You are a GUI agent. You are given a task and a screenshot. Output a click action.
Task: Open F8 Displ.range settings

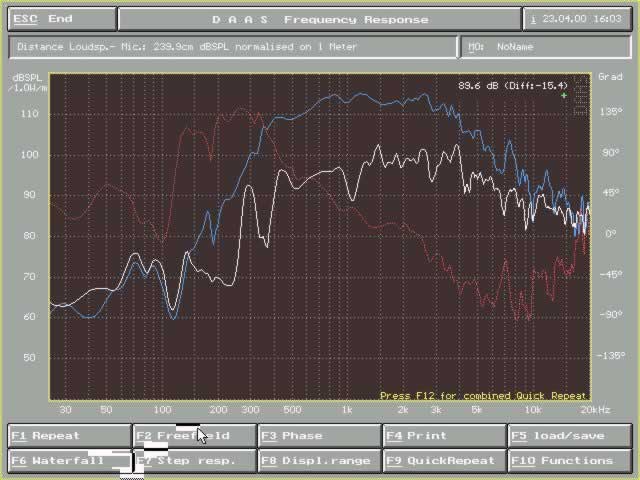(x=319, y=461)
